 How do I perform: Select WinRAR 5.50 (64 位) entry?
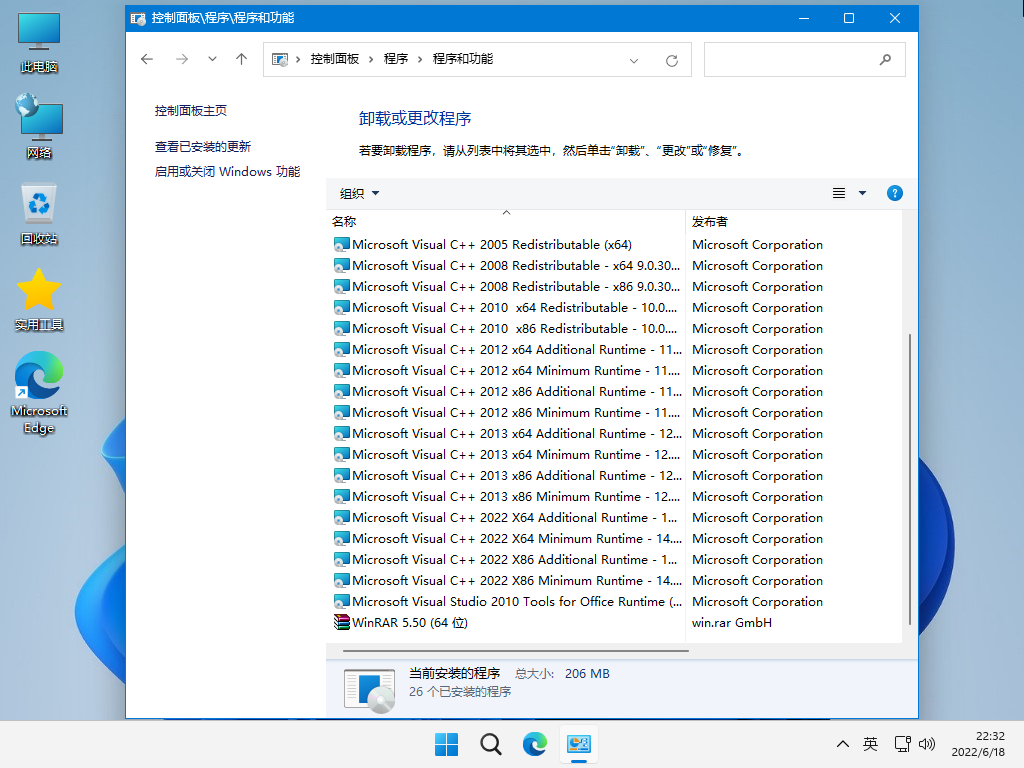[x=401, y=622]
